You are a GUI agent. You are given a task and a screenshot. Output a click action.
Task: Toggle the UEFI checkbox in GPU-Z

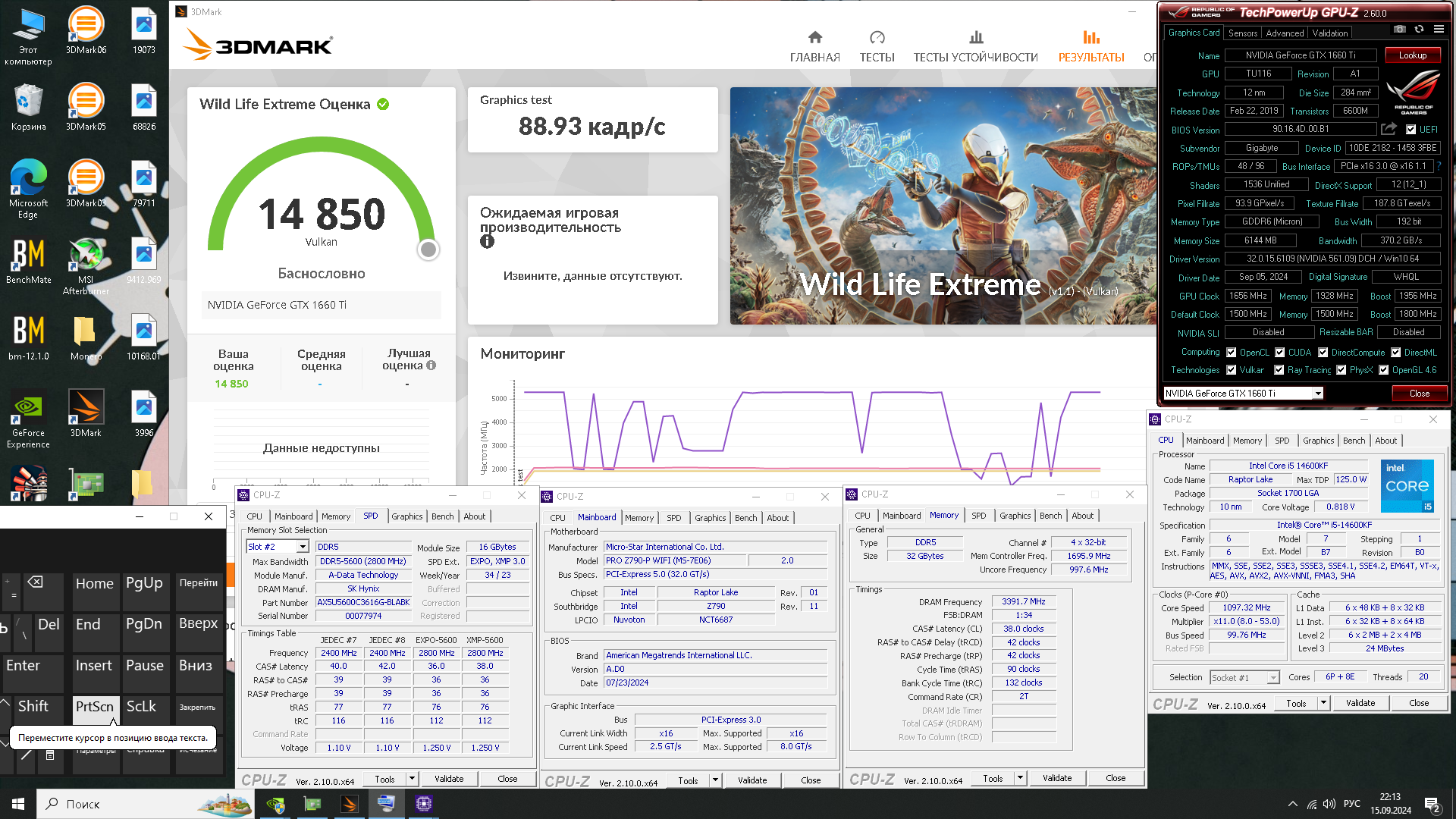point(1410,130)
